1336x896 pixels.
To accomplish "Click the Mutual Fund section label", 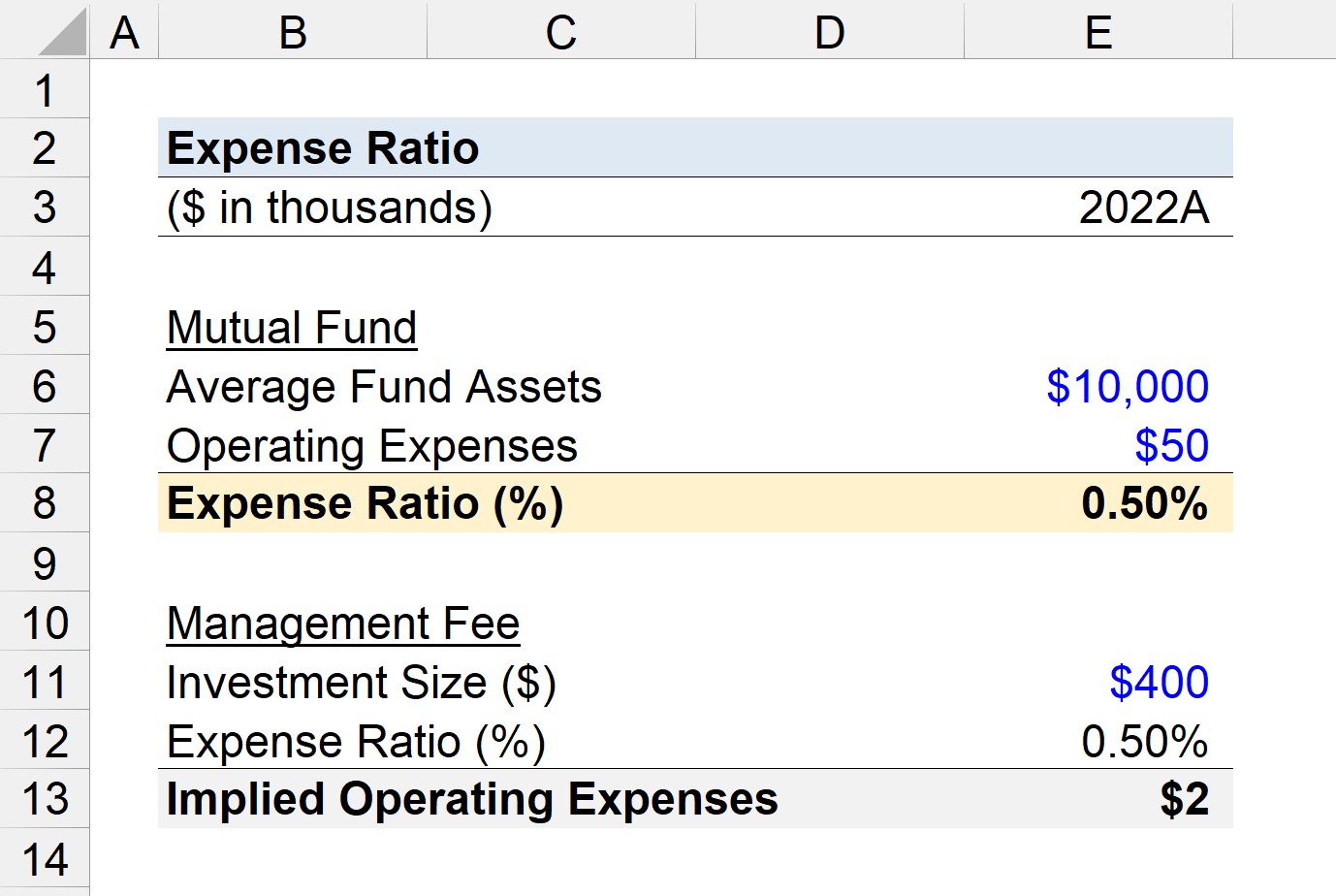I will pos(291,327).
